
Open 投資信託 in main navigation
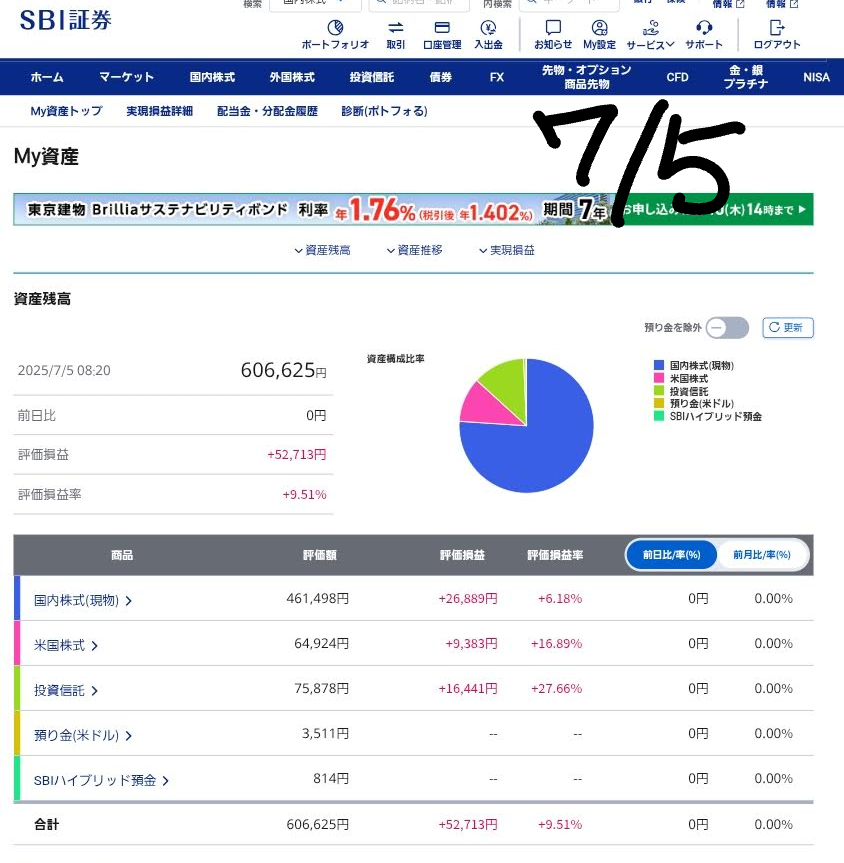click(372, 77)
